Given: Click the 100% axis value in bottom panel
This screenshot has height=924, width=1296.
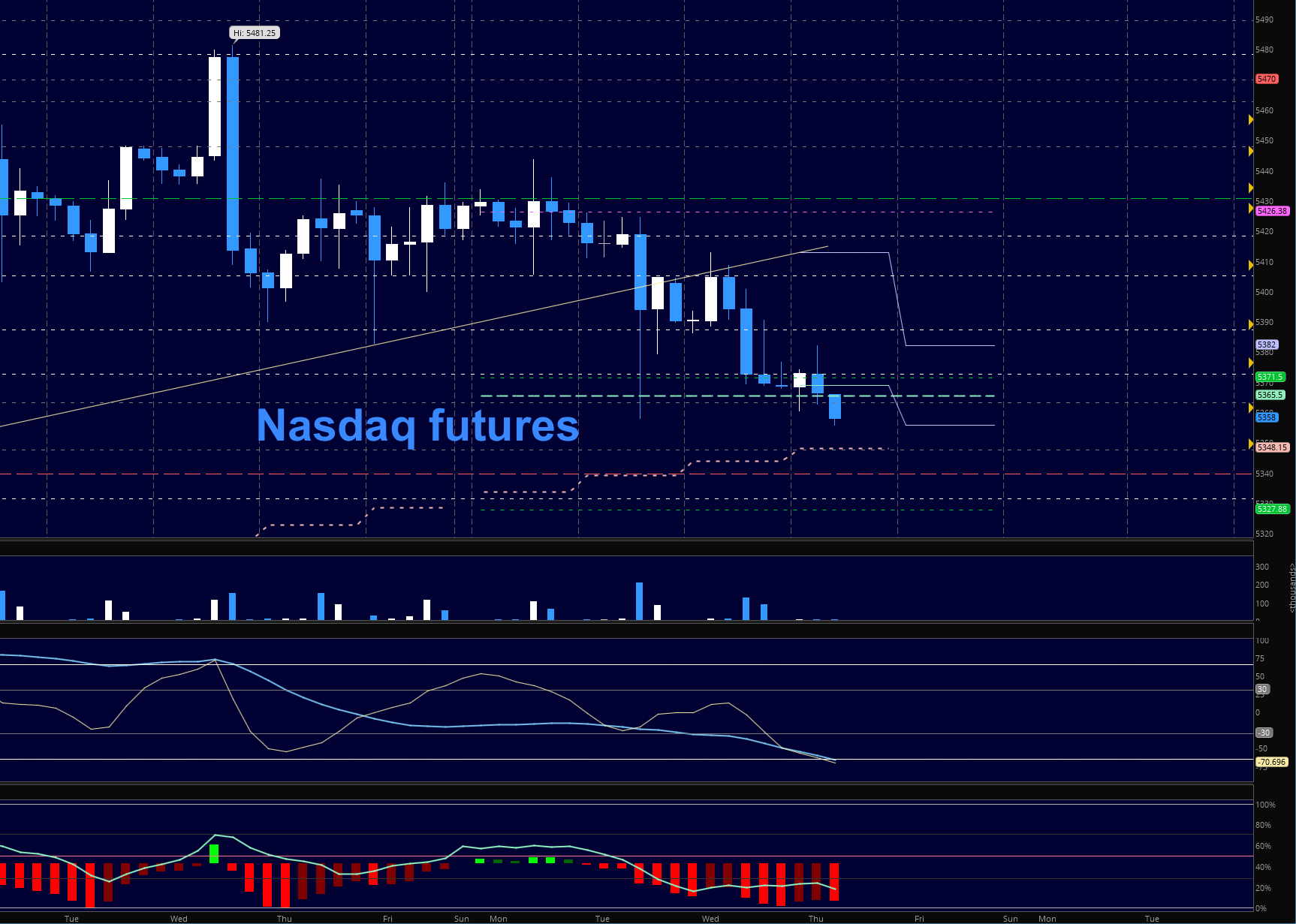Looking at the screenshot, I should (1266, 805).
